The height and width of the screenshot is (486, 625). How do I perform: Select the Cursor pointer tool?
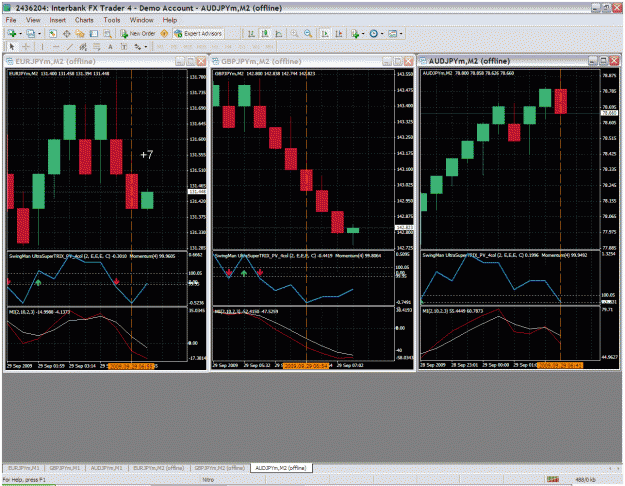[x=12, y=47]
